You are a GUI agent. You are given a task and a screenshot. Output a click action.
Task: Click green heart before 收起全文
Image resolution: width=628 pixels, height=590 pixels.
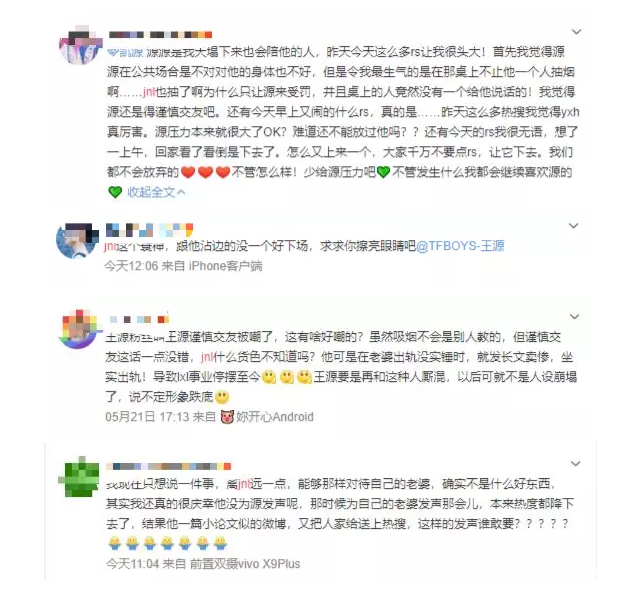click(115, 192)
